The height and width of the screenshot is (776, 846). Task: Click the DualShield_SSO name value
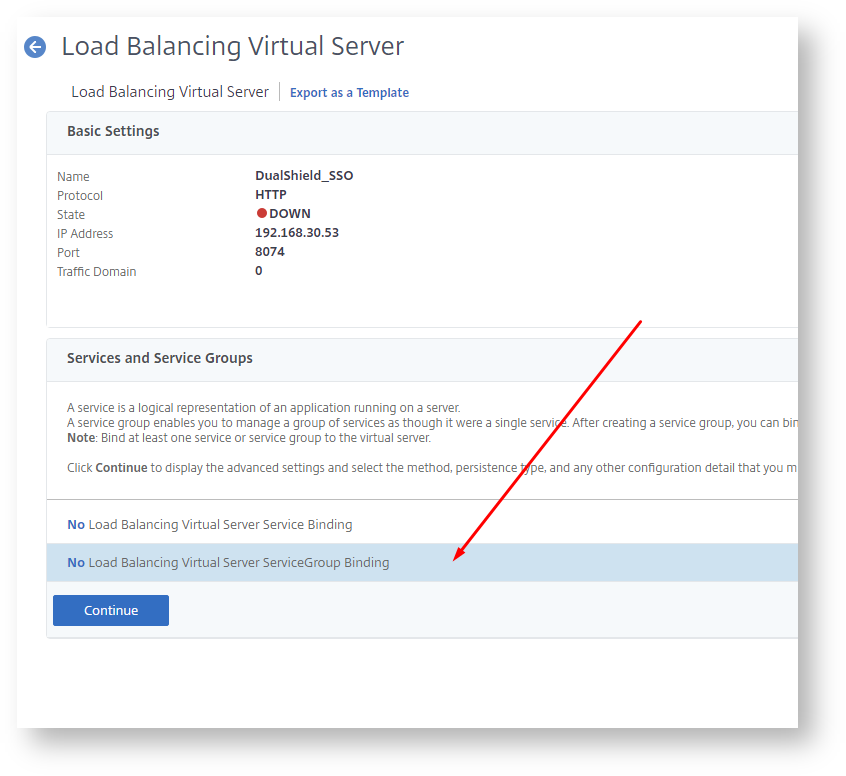(304, 176)
